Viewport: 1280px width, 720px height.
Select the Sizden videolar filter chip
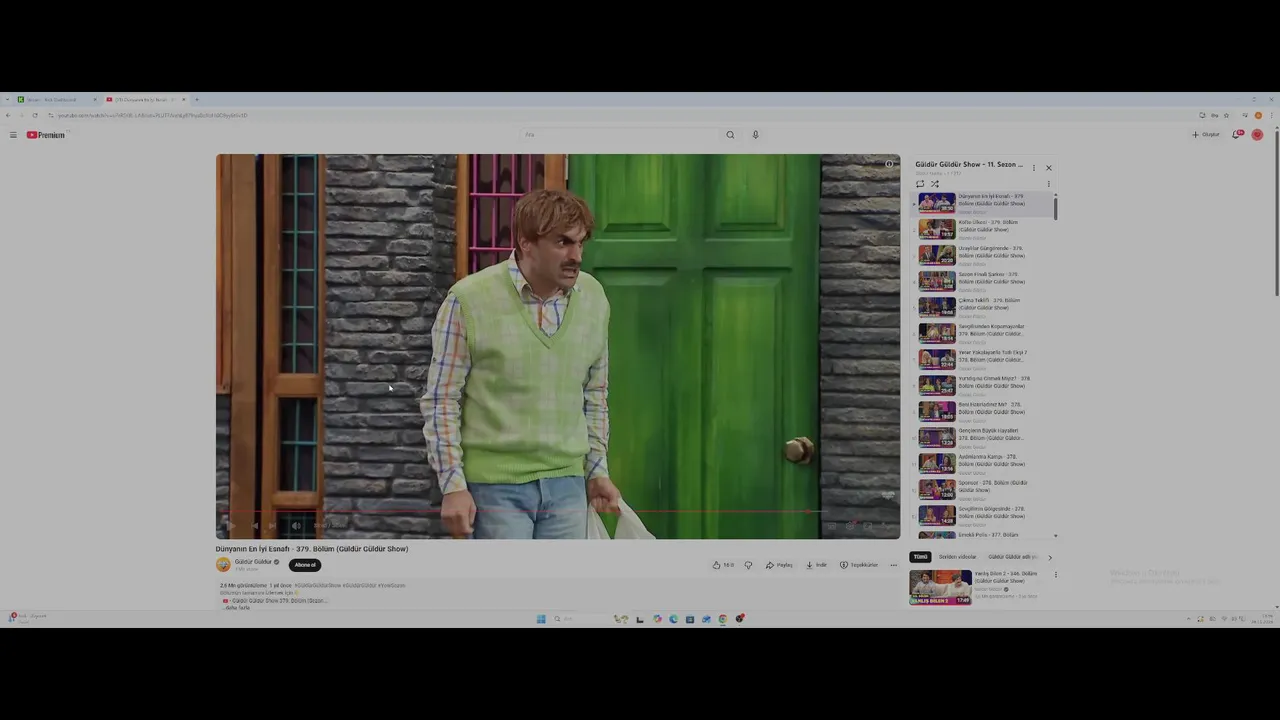957,557
